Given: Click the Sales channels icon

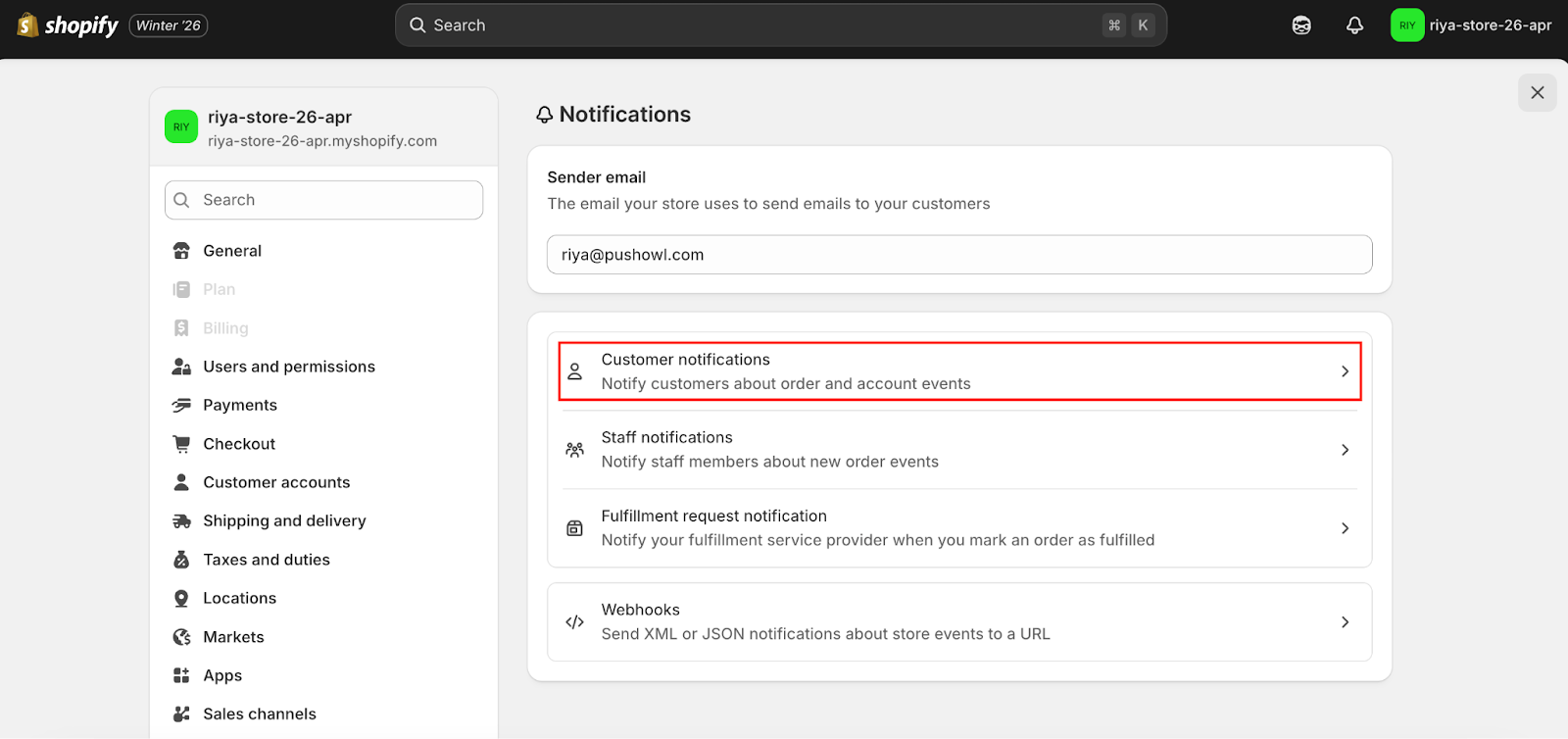Looking at the screenshot, I should 181,714.
